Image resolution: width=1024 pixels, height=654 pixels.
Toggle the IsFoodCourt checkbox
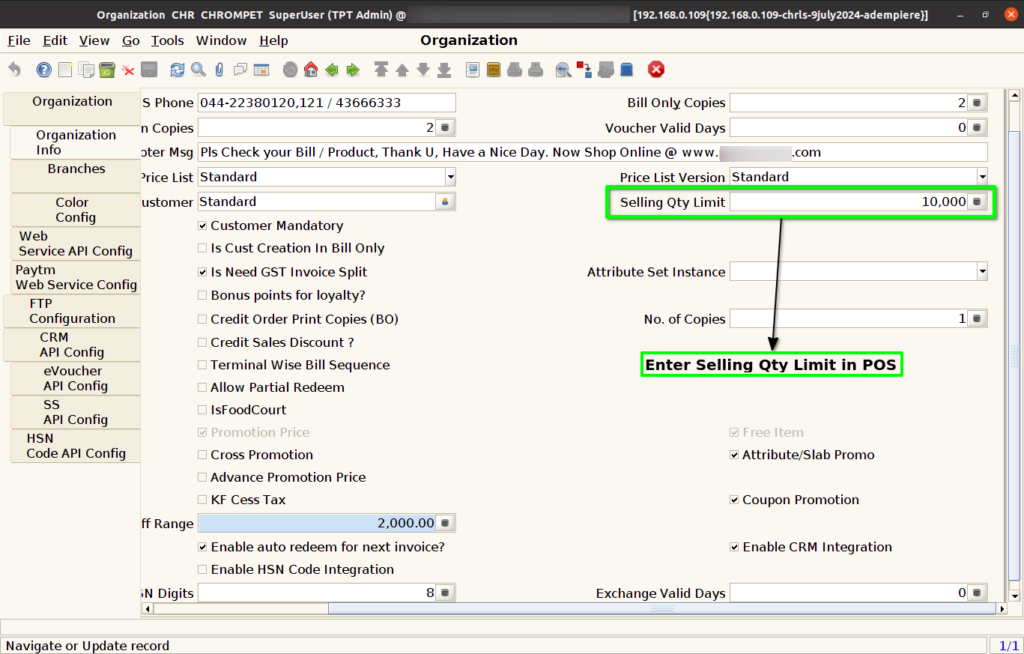pos(202,410)
